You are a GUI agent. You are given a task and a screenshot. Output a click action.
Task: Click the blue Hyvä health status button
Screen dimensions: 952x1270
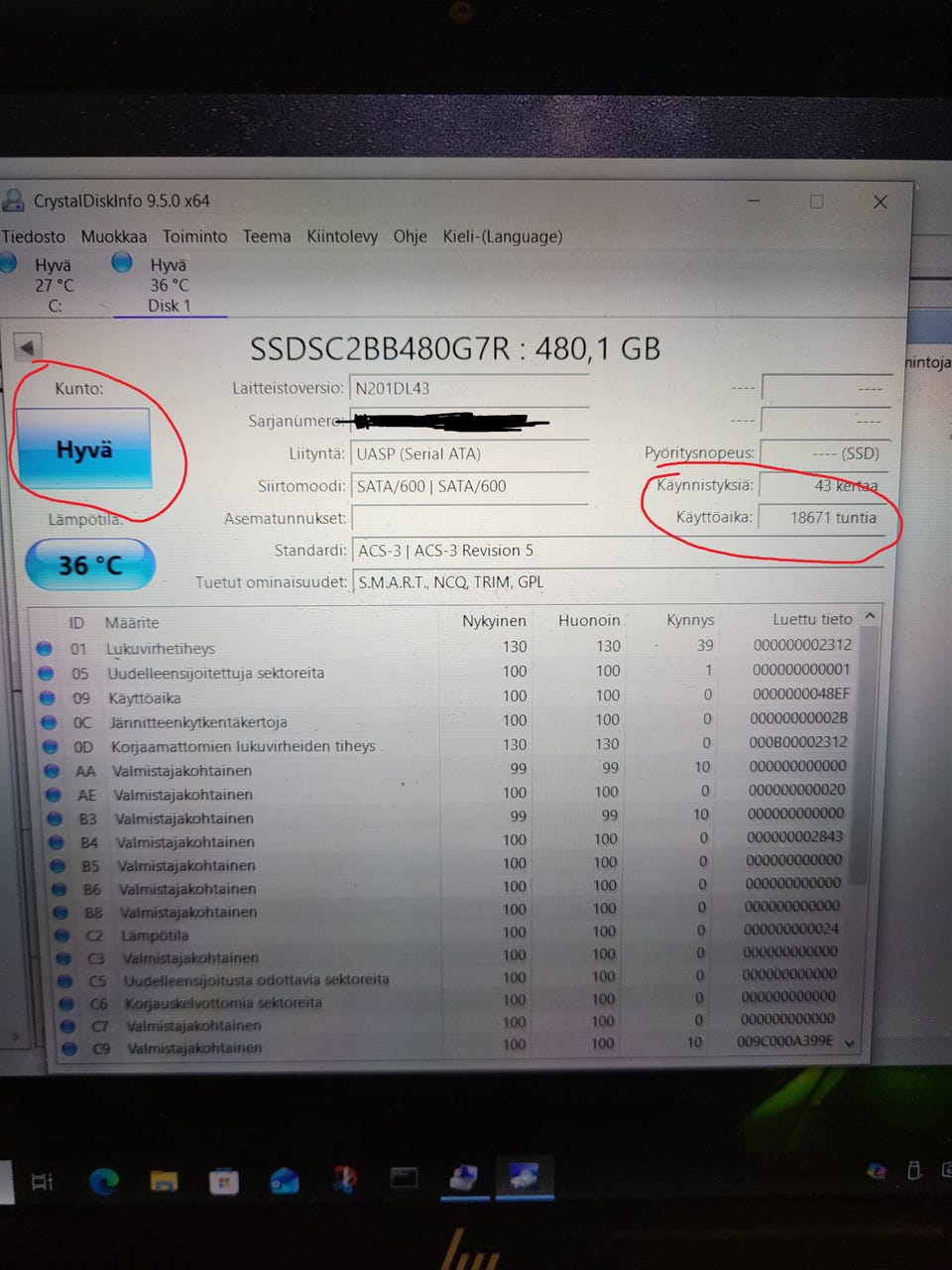(x=83, y=449)
